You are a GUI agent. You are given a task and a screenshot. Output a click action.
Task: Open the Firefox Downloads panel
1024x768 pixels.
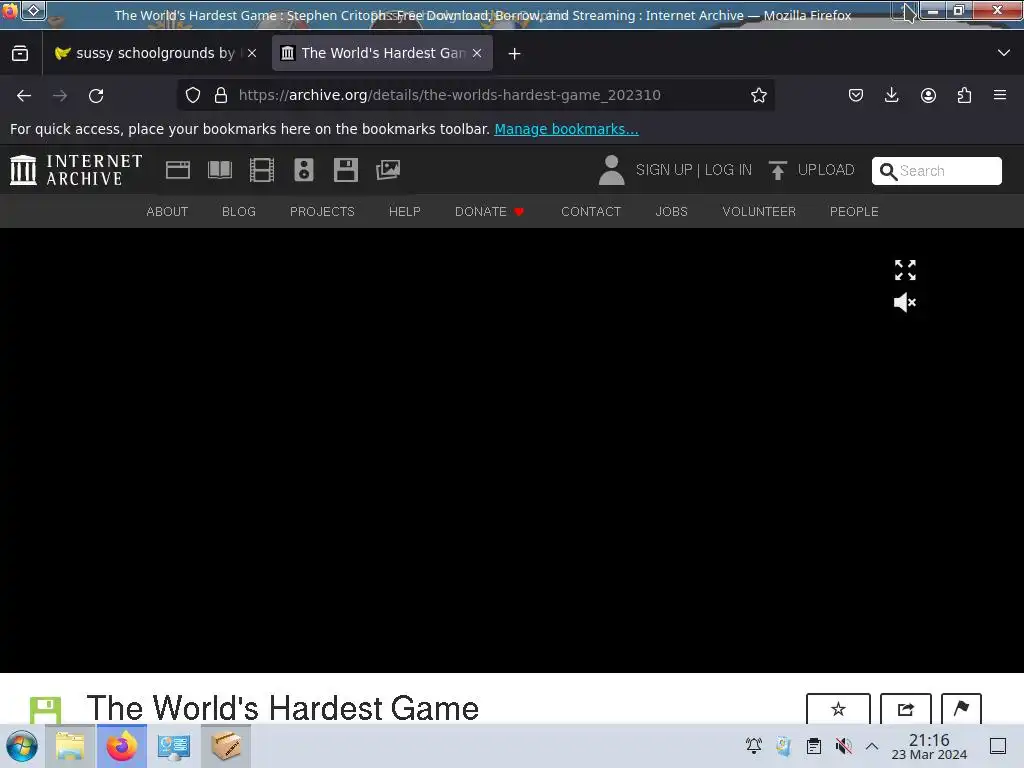891,95
